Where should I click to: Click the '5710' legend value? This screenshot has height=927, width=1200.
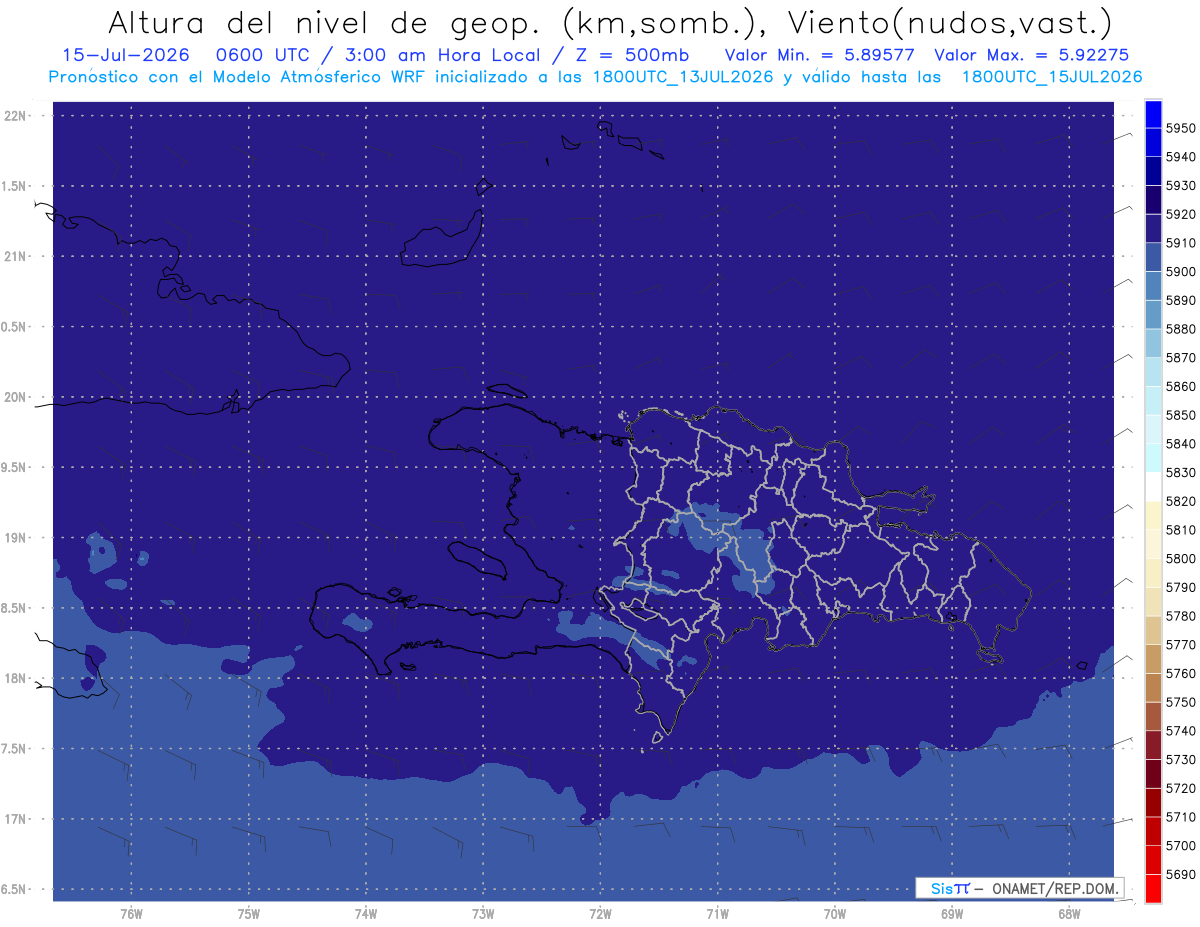(1181, 817)
